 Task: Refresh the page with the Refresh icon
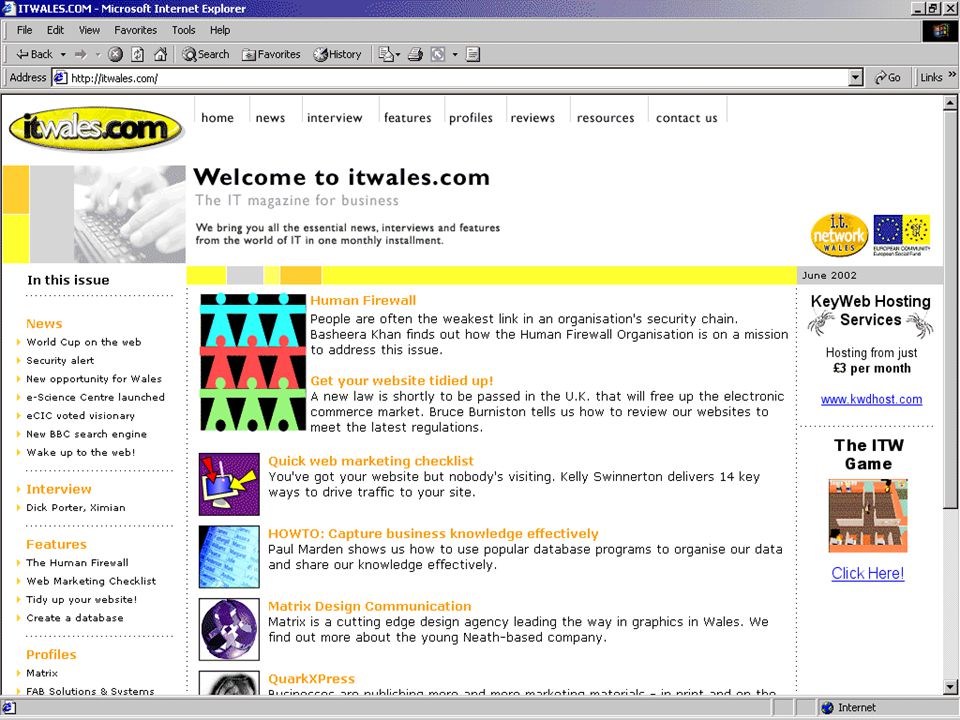tap(138, 54)
